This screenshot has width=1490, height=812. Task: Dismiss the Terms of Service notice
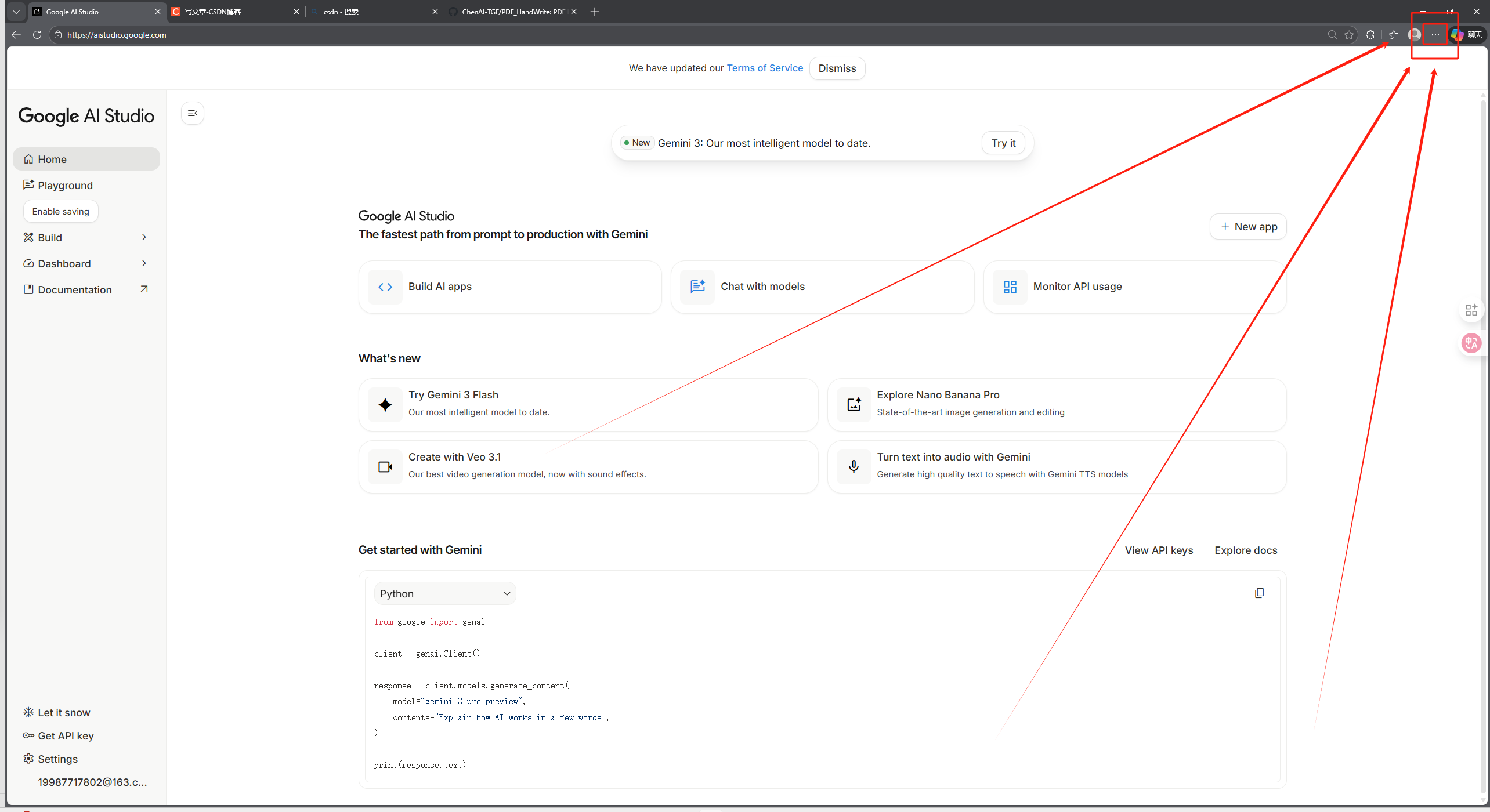click(837, 68)
